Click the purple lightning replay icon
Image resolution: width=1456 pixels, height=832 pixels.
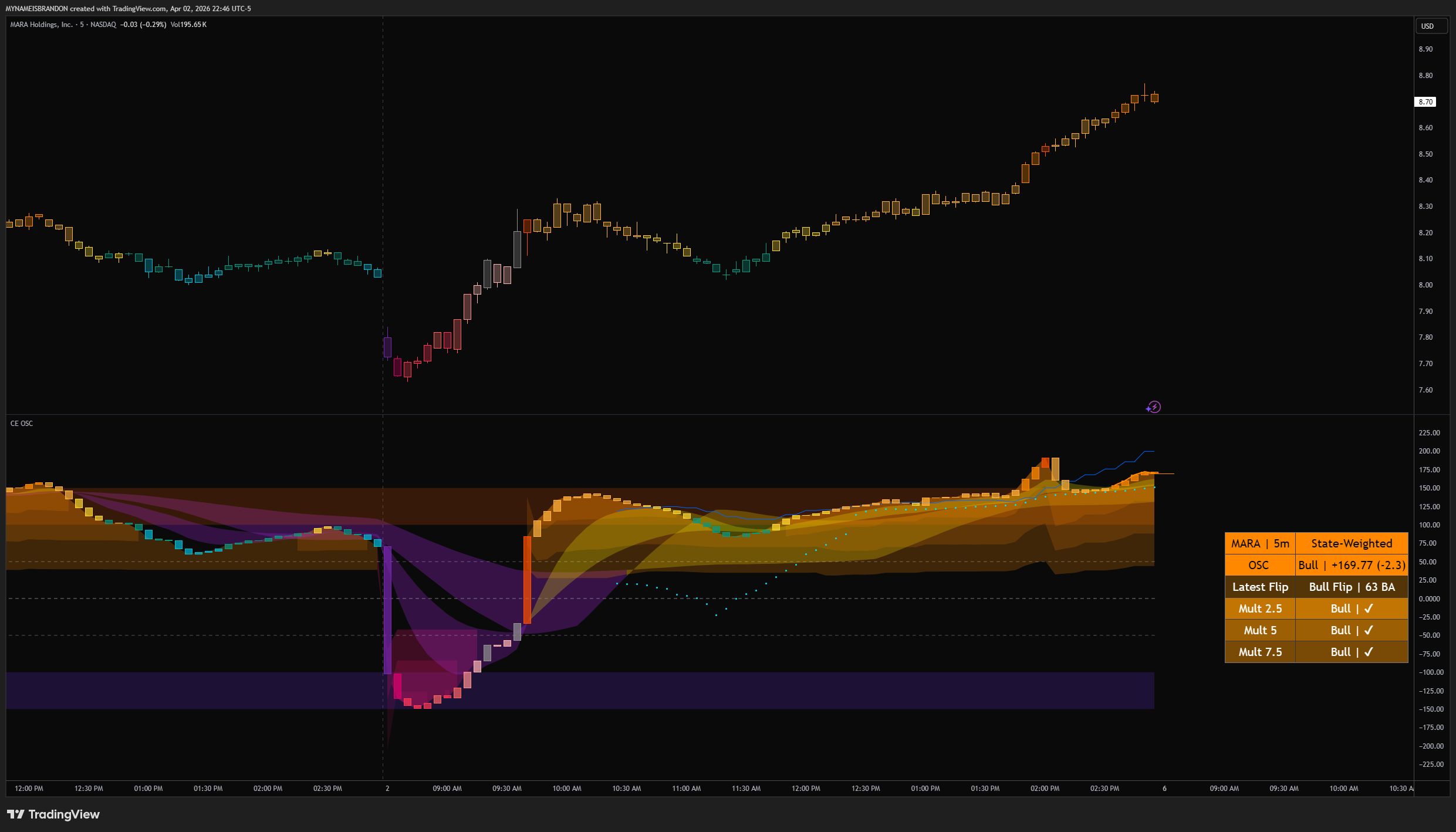(x=1153, y=407)
